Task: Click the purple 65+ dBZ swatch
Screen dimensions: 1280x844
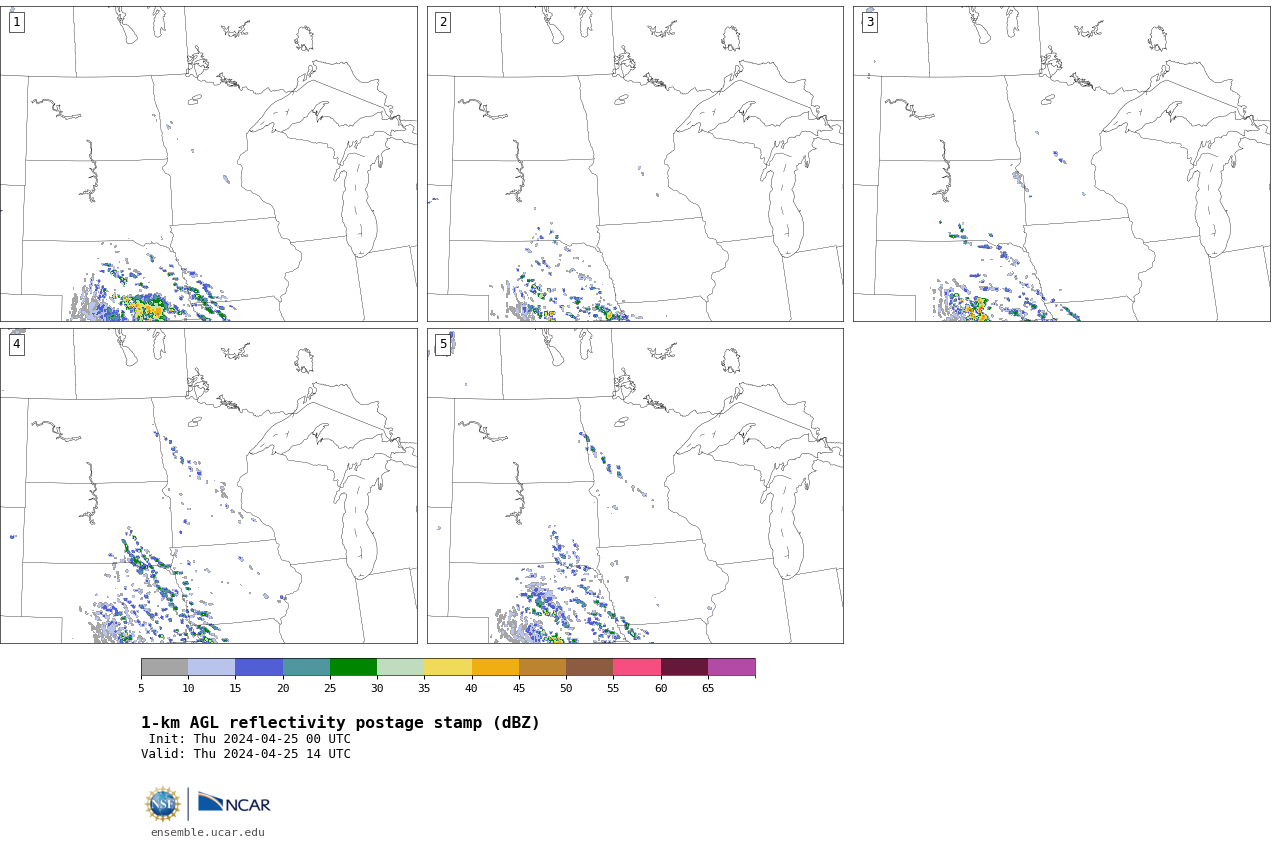Action: point(731,667)
